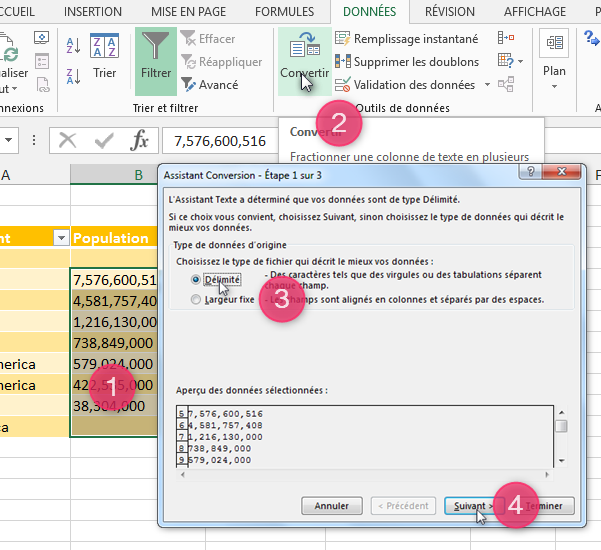Click preview row 7,576,600,516
The image size is (601, 550).
click(225, 414)
